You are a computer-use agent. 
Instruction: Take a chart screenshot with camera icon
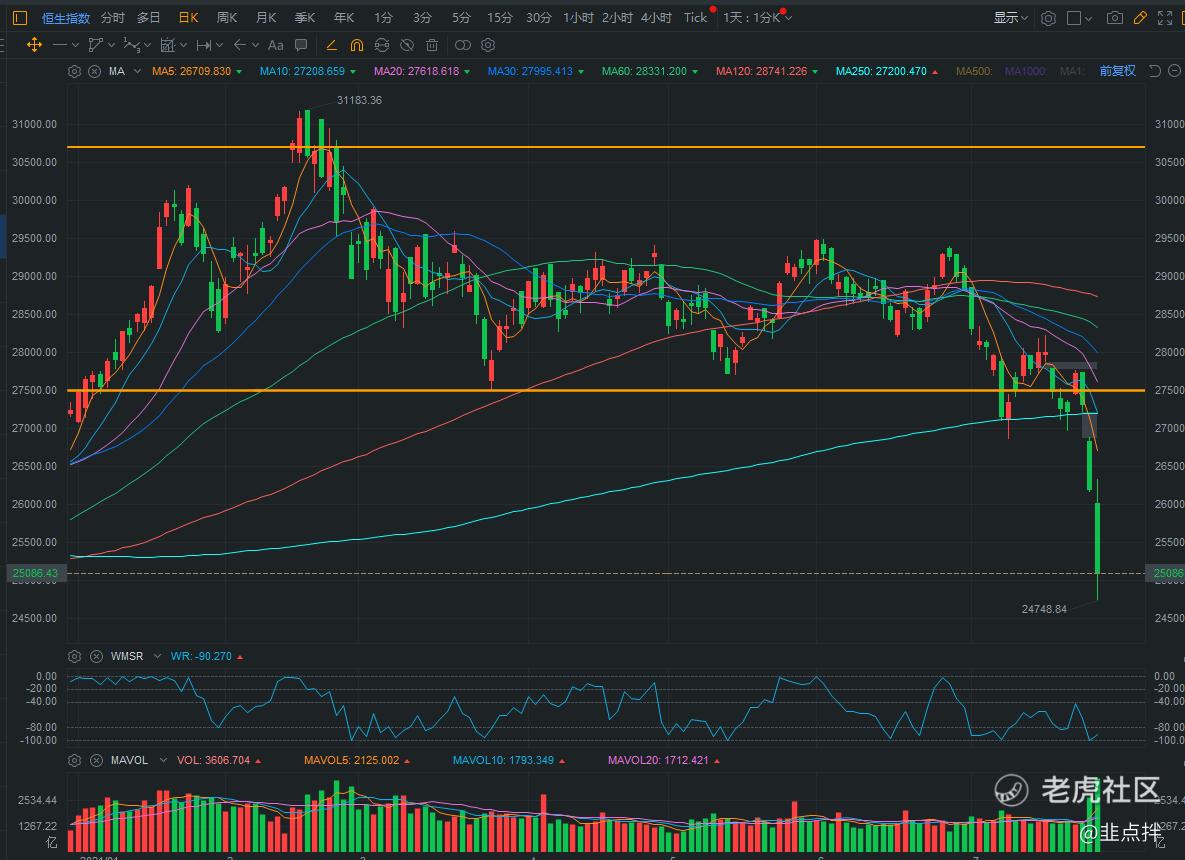(1115, 18)
